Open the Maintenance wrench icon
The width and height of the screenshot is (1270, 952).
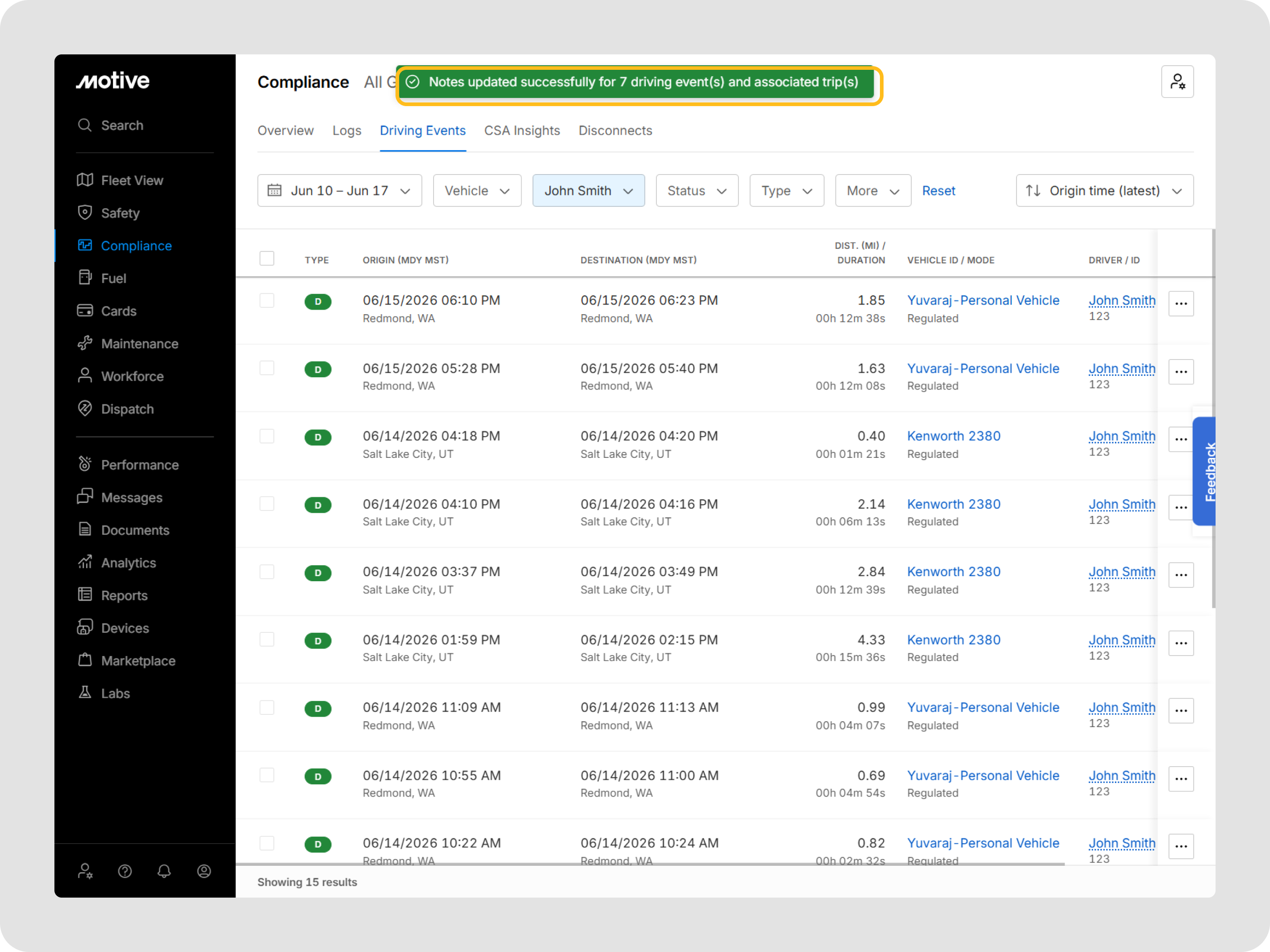[x=85, y=343]
